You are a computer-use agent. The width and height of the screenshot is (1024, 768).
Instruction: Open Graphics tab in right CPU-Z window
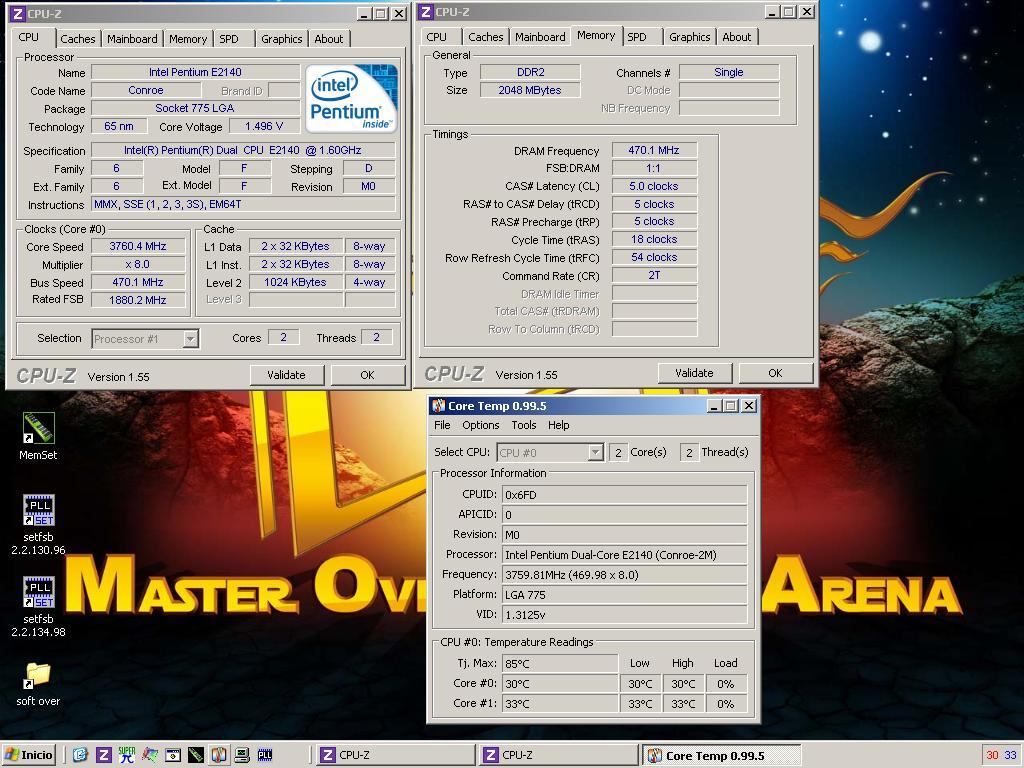click(690, 37)
